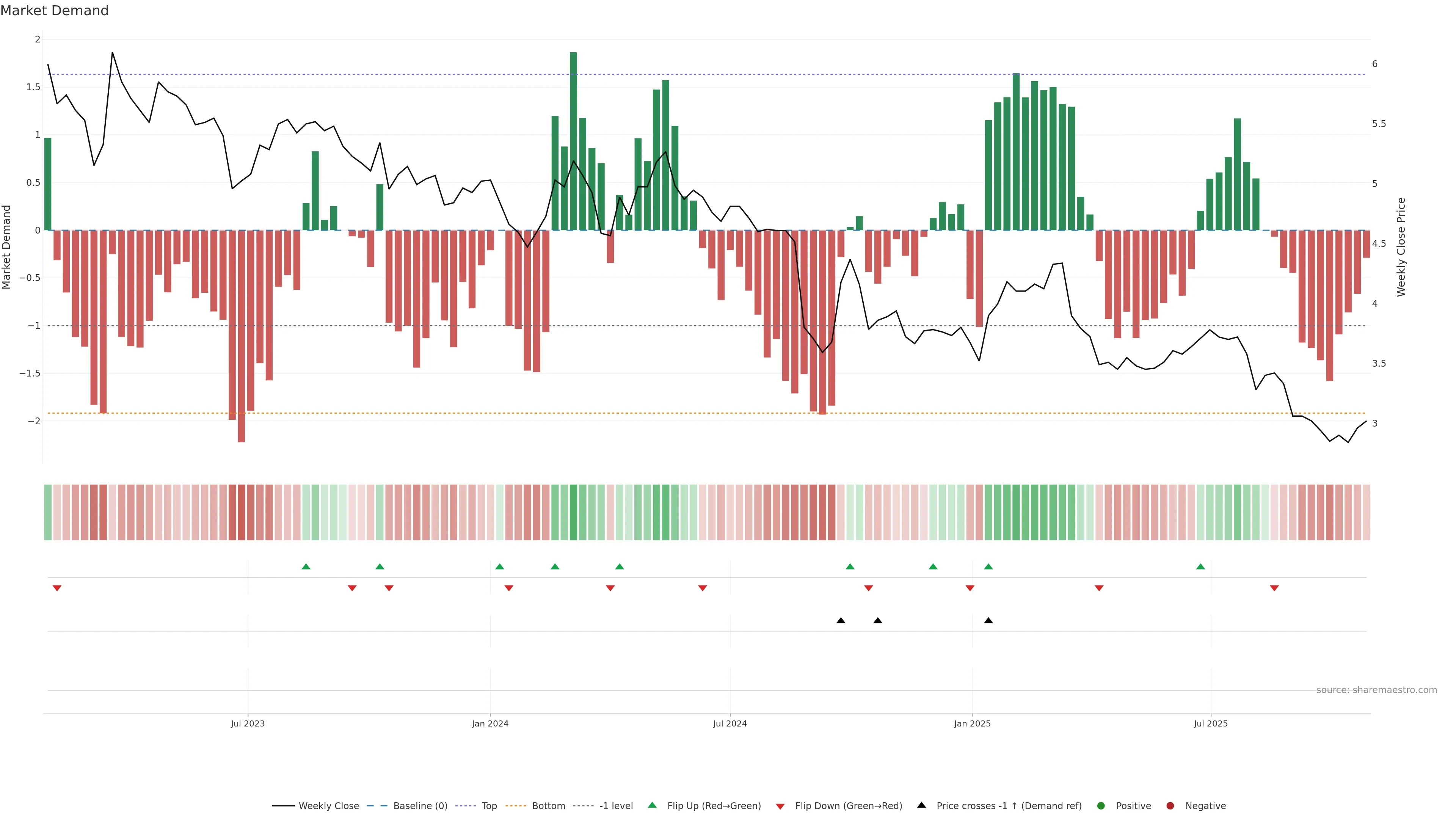Click the Weekly Close Price axis title

1401,247
